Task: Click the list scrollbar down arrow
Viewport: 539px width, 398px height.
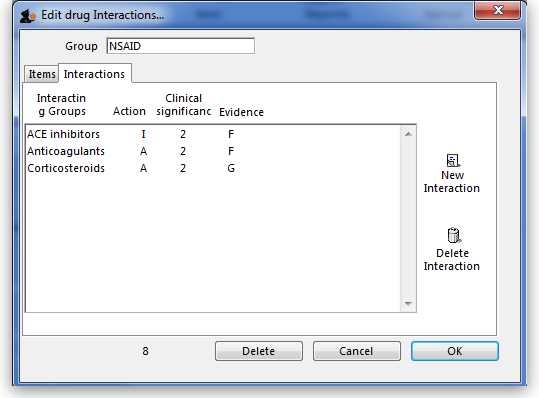Action: pyautogui.click(x=408, y=303)
